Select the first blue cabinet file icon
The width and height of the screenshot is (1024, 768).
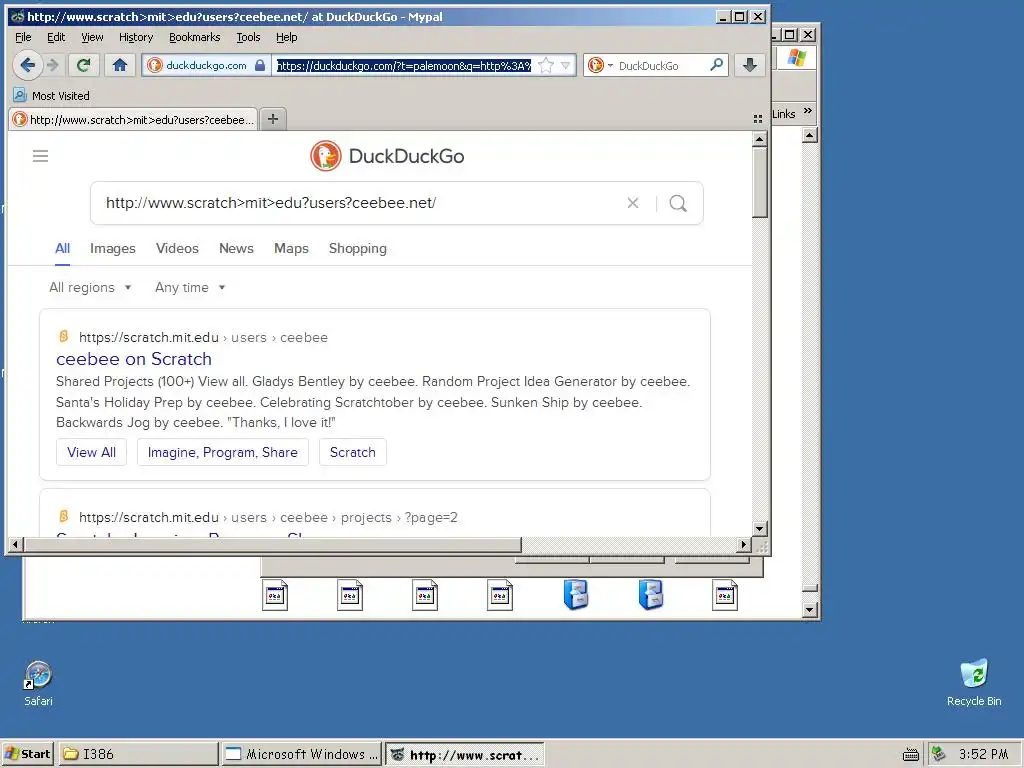coord(576,595)
